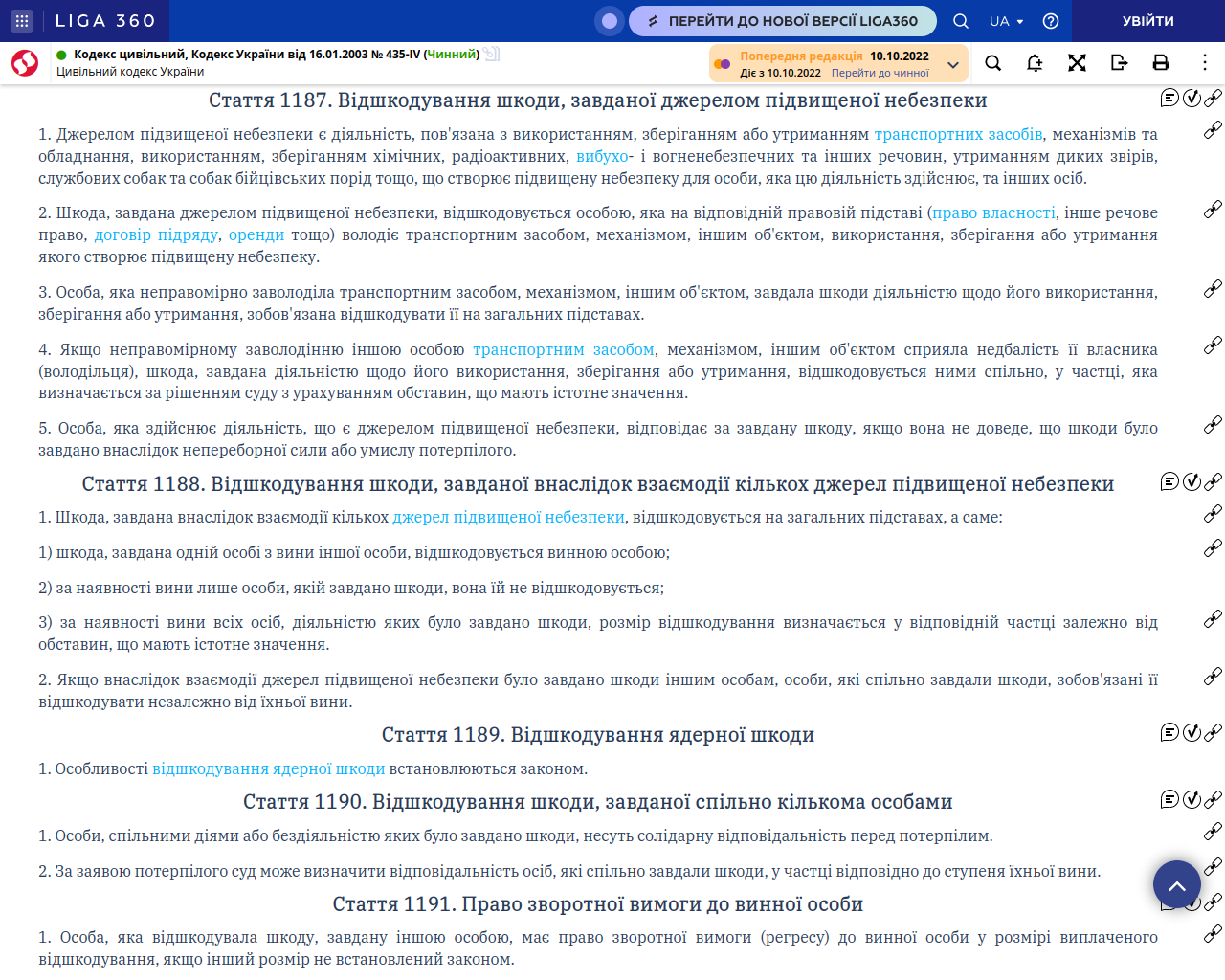
Task: Copy link to paragraph 1 of Стаття 1188
Action: point(1213,514)
